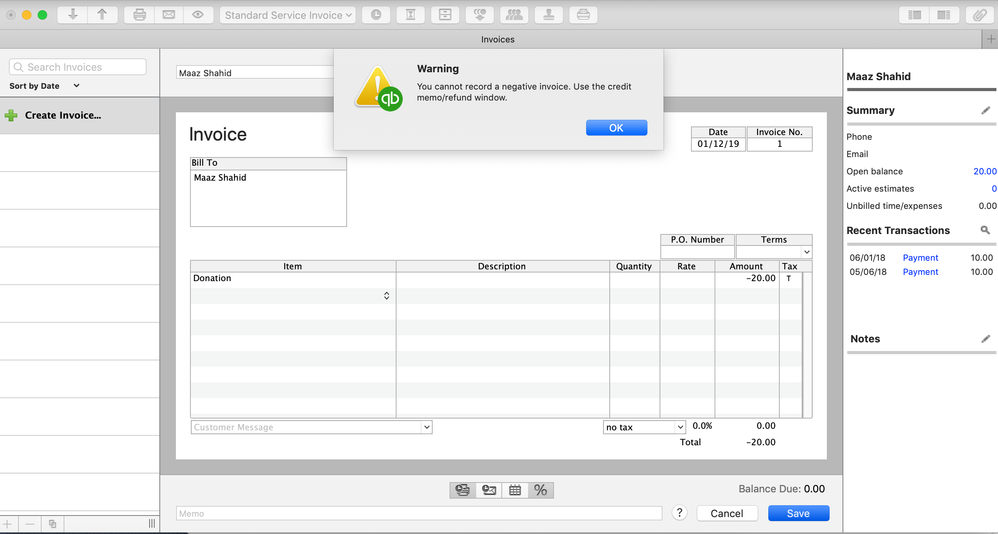Open help with the question mark button
Image resolution: width=998 pixels, height=534 pixels.
679,513
